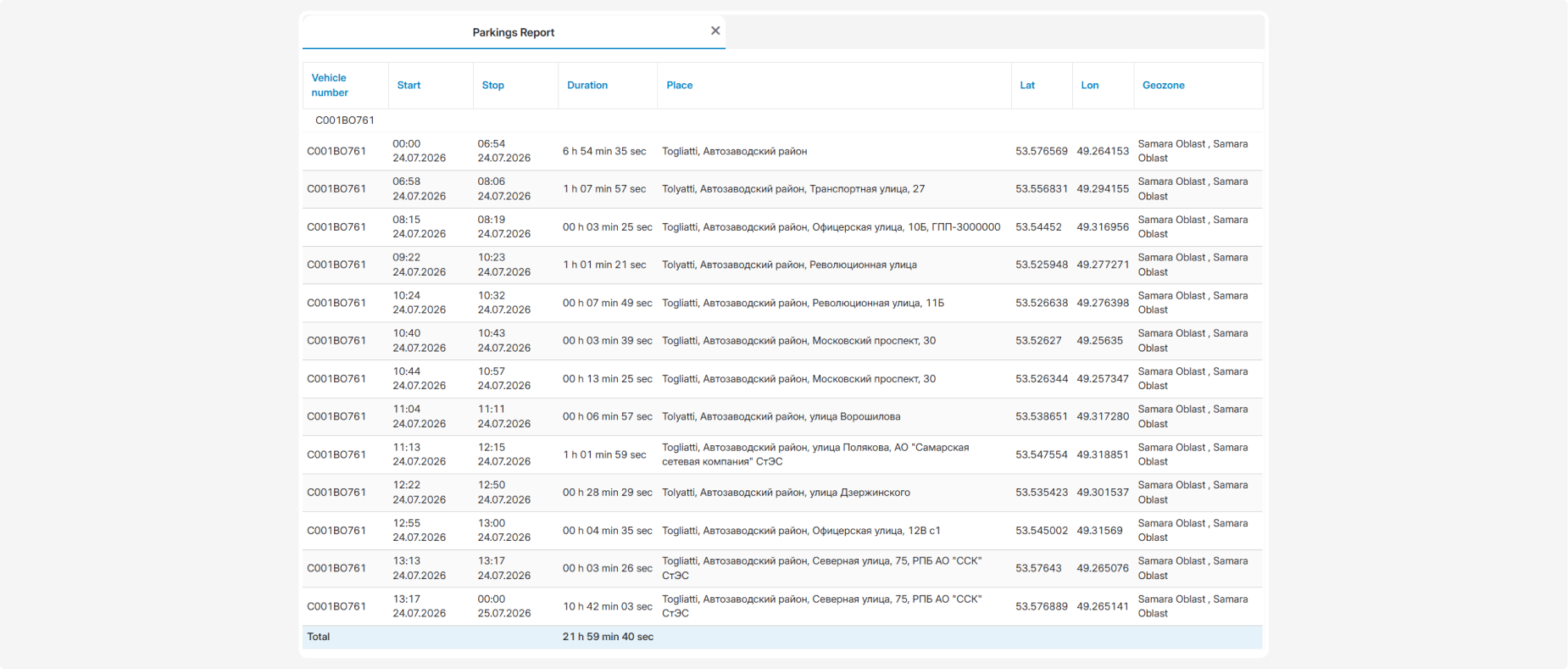Click longitude 49.294155
This screenshot has width=1568, height=669.
(1103, 189)
